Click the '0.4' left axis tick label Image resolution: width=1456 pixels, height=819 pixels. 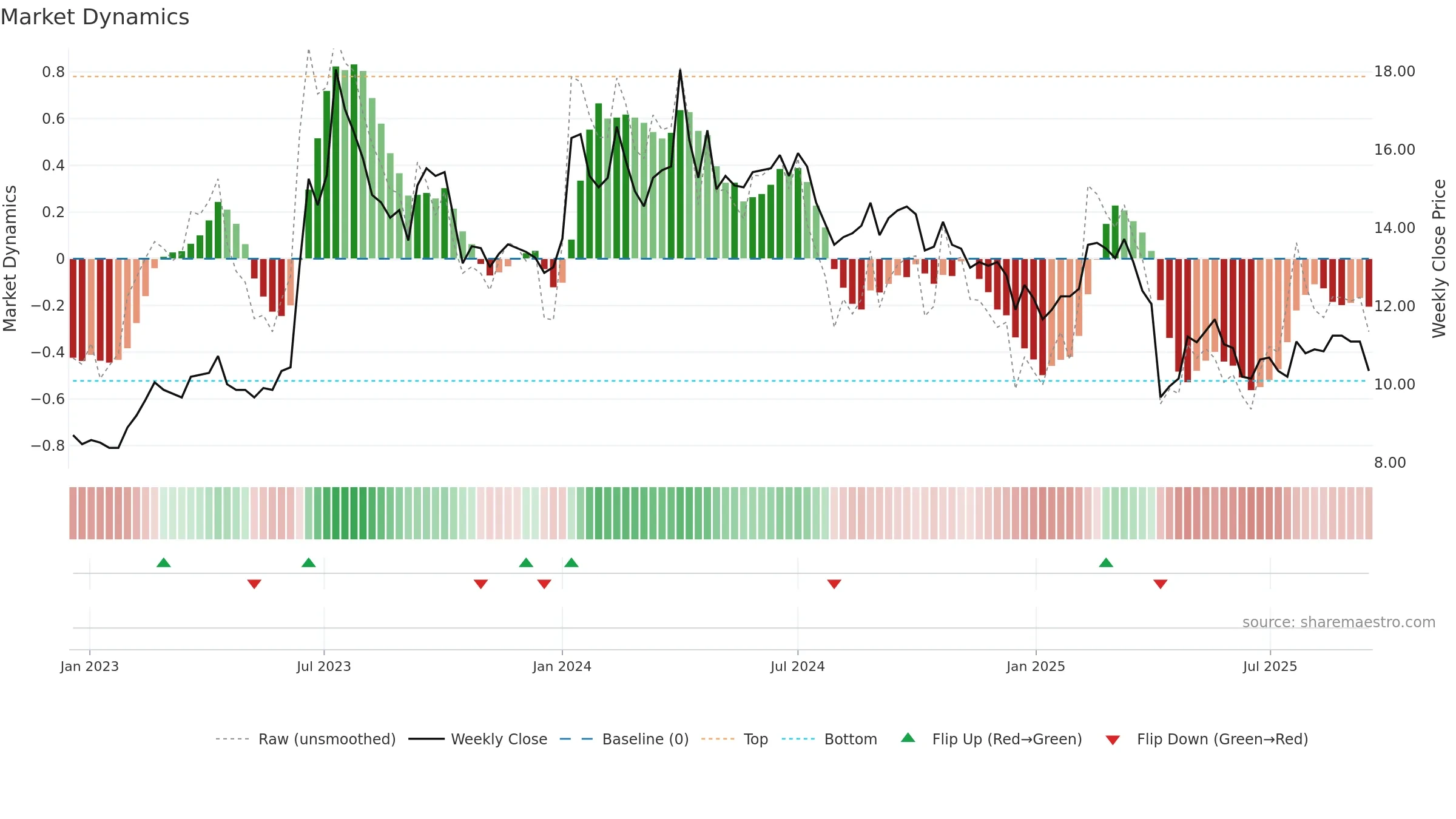[x=53, y=166]
